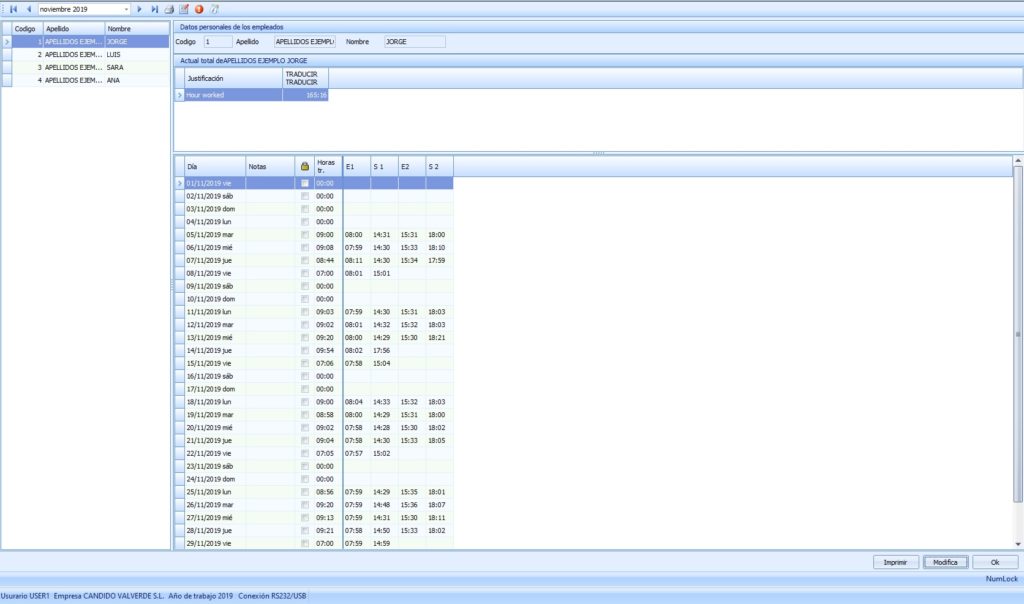
Task: Expand the Hour worked row indicator
Action: (180, 95)
